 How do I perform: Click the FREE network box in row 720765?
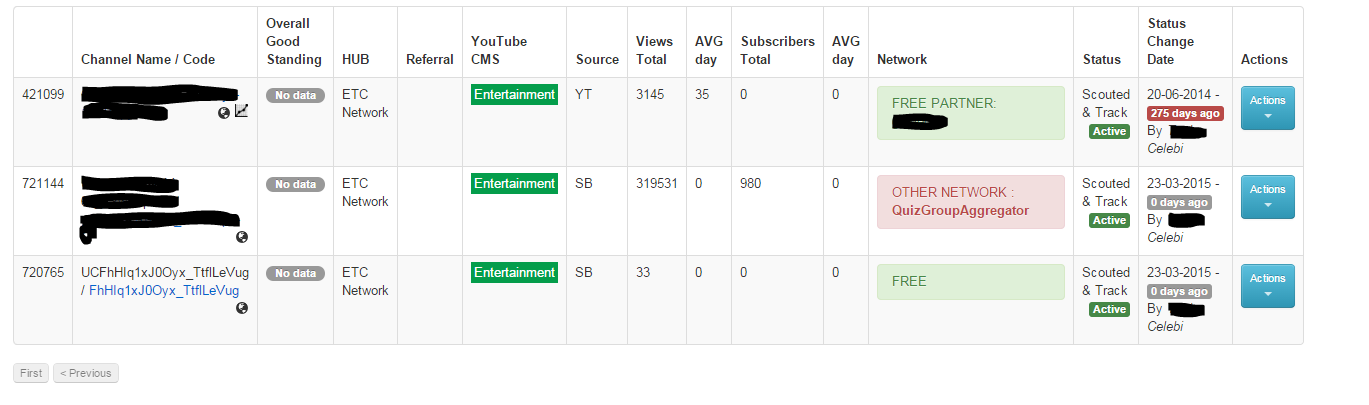[970, 282]
